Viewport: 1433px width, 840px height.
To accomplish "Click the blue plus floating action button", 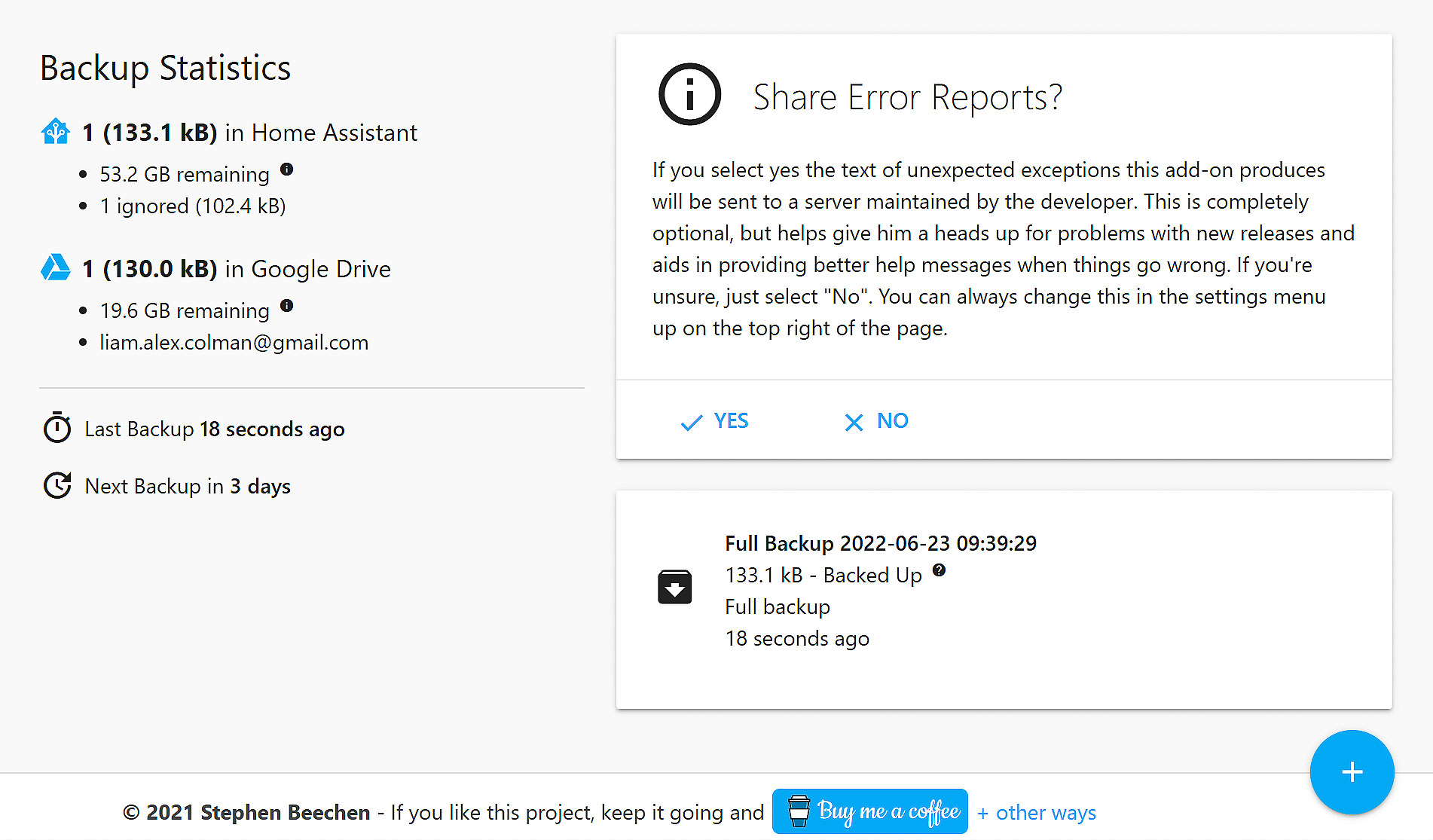I will click(1352, 772).
